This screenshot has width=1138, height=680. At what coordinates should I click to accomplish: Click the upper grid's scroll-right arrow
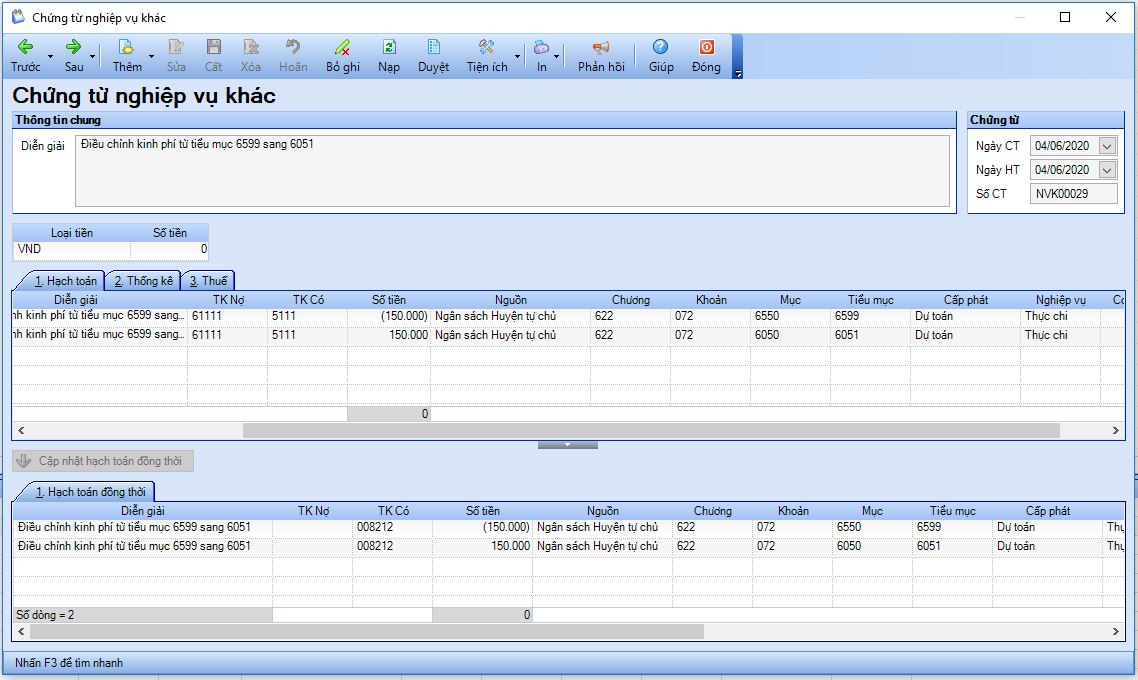coord(1116,430)
